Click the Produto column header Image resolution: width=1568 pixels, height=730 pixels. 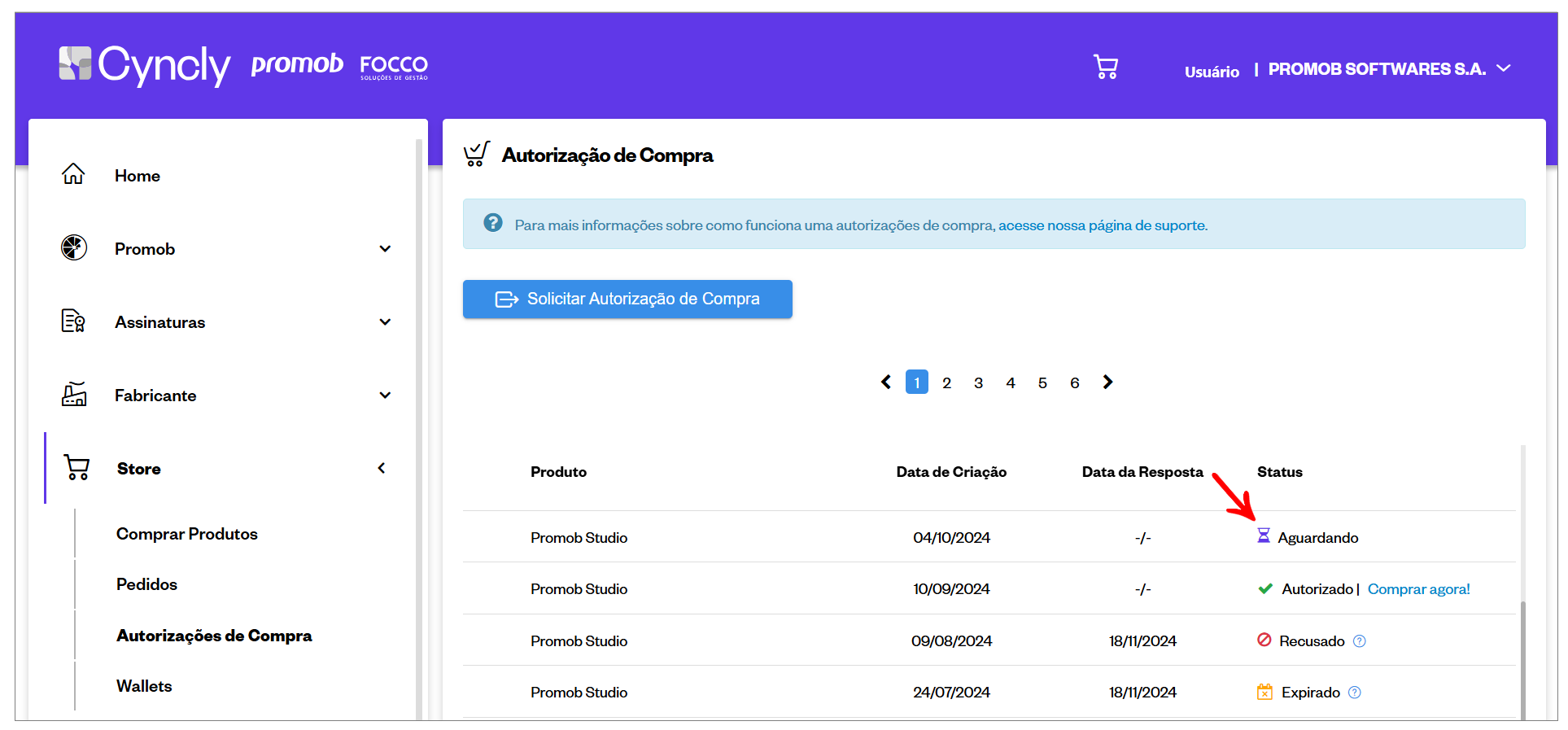pyautogui.click(x=558, y=472)
